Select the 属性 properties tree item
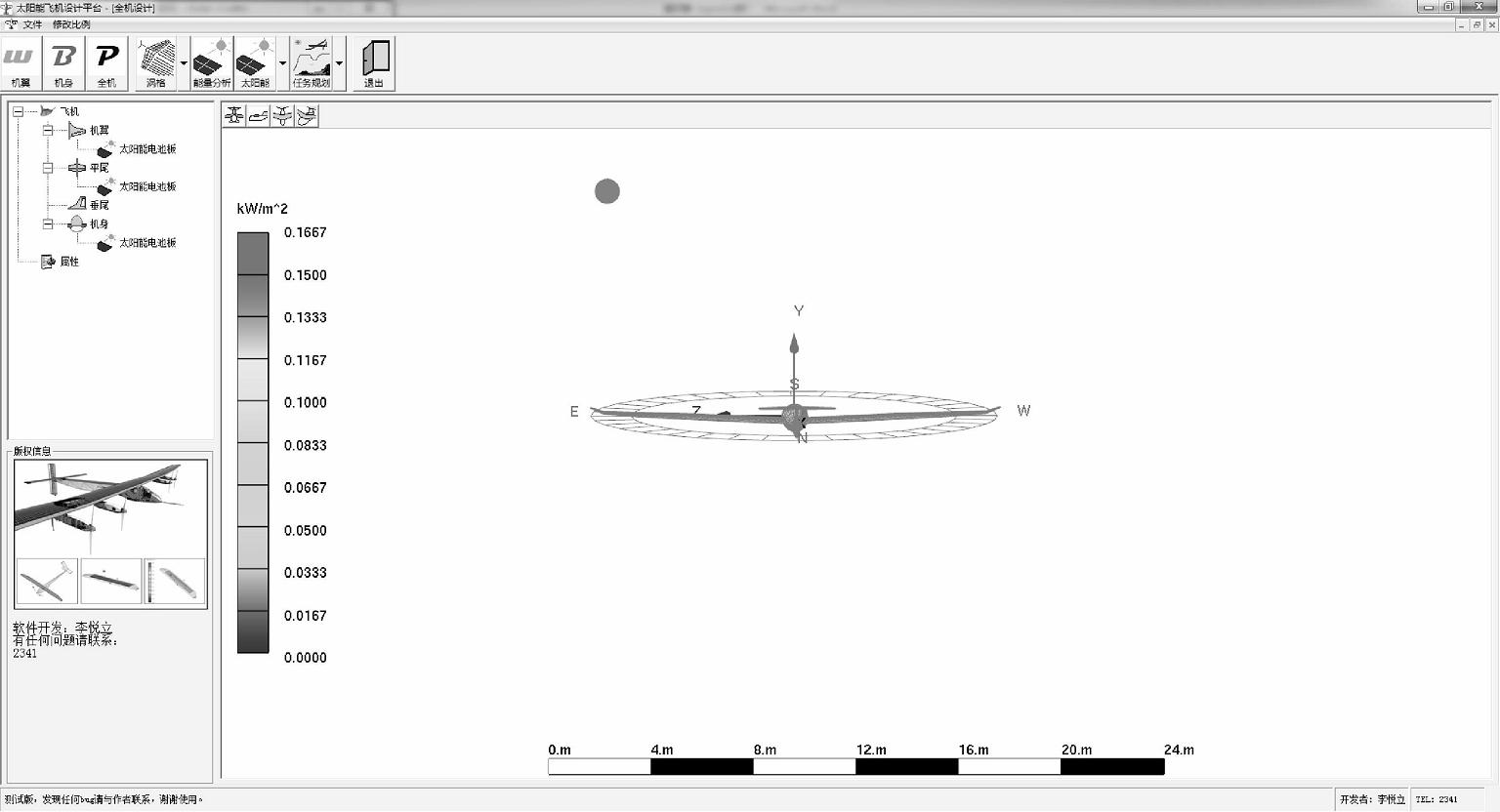Image resolution: width=1500 pixels, height=812 pixels. pos(69,262)
